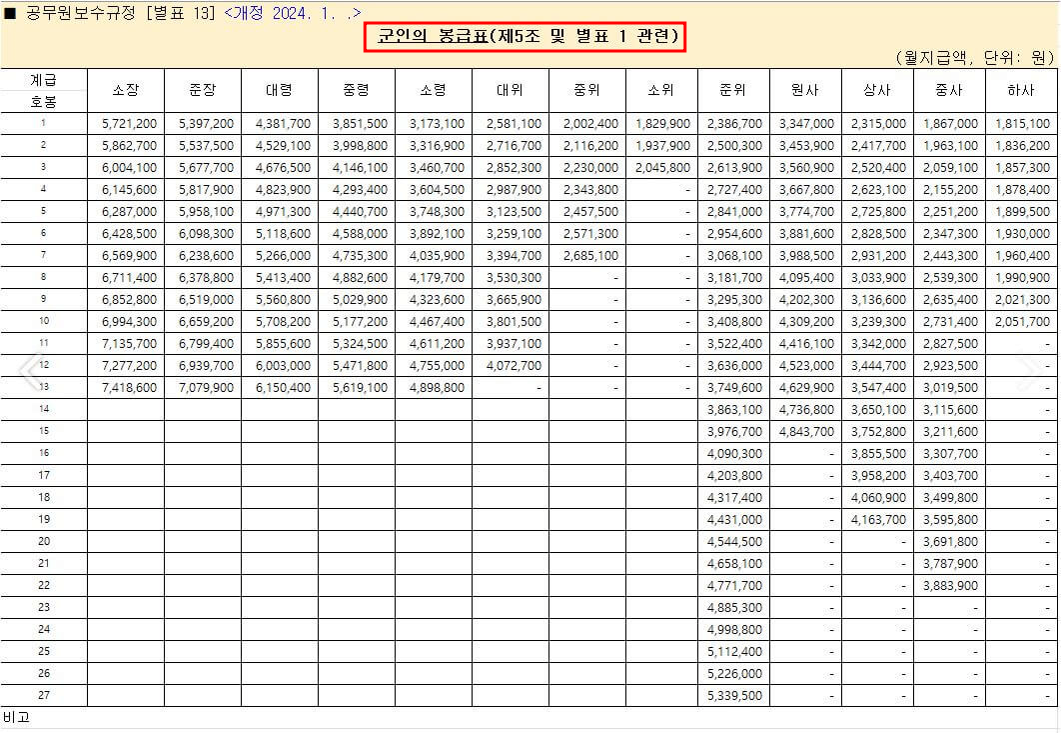Click the (월지급액, 단위: 원) unit note

click(975, 58)
